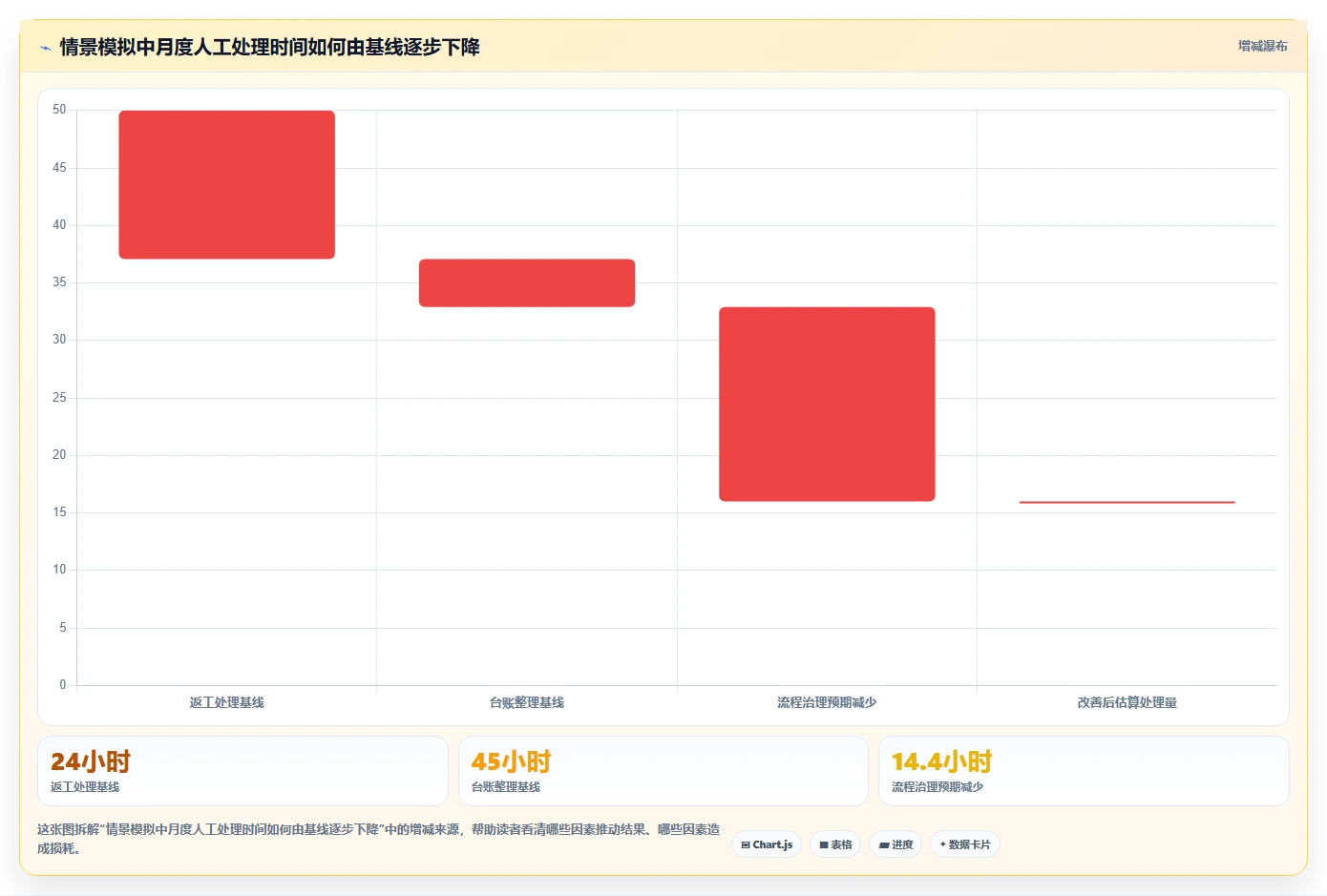This screenshot has width=1327, height=896.
Task: Click the 增减瀑布 label in header
Action: pyautogui.click(x=1262, y=46)
